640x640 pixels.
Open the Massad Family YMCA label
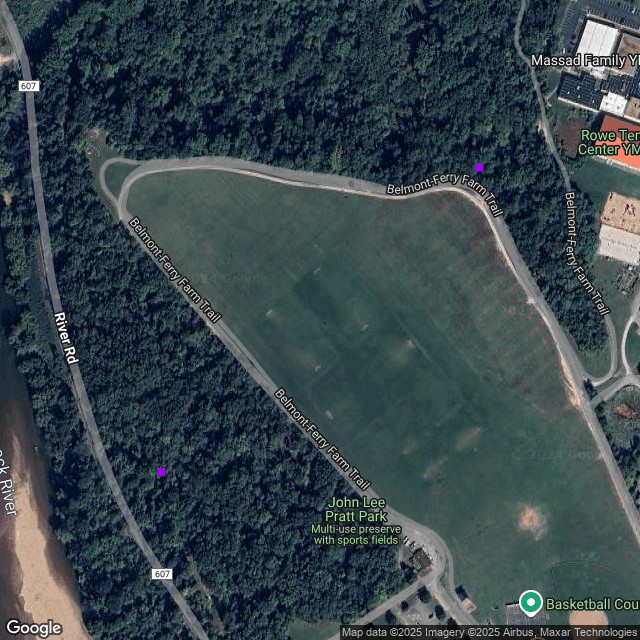[585, 60]
